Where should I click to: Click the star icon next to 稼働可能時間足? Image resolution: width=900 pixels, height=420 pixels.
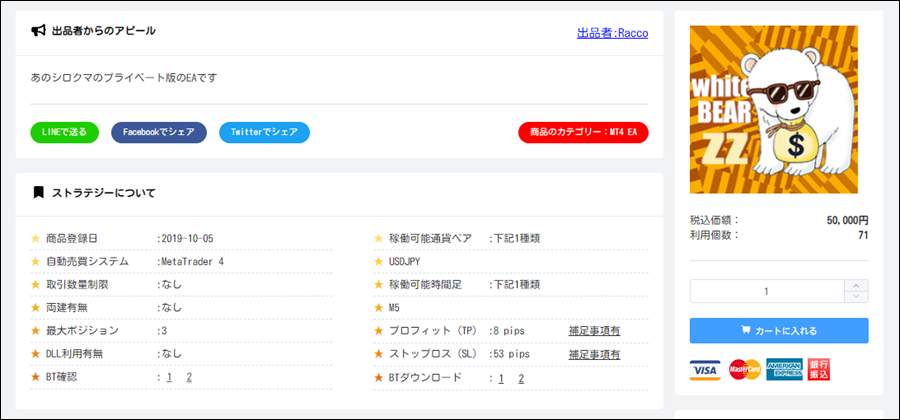coord(378,285)
